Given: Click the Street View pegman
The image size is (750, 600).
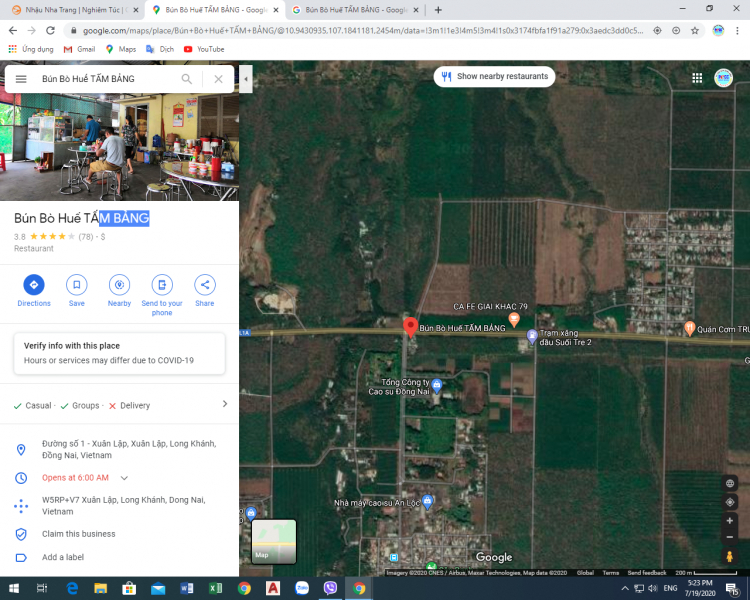Looking at the screenshot, I should [729, 556].
